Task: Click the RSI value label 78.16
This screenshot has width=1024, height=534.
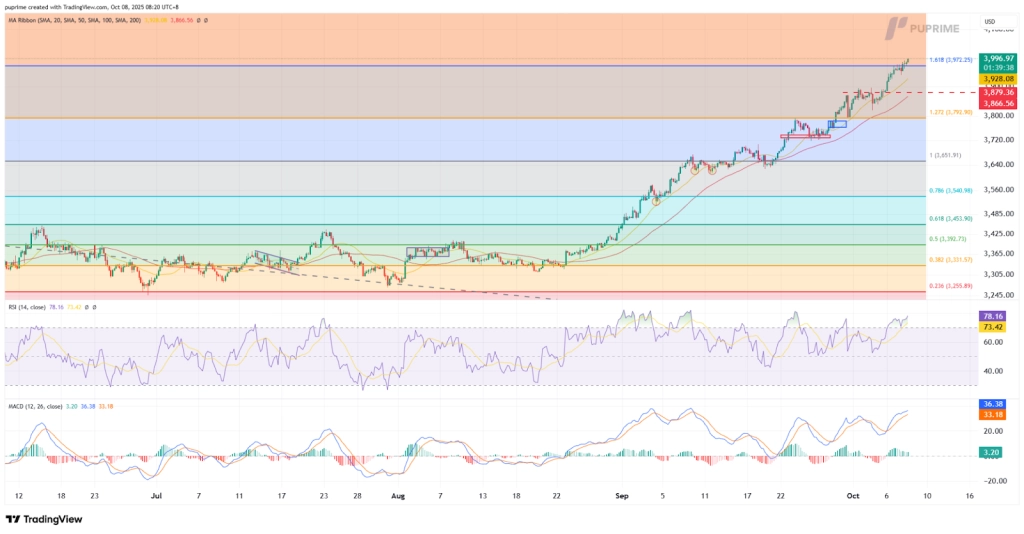Action: (998, 316)
